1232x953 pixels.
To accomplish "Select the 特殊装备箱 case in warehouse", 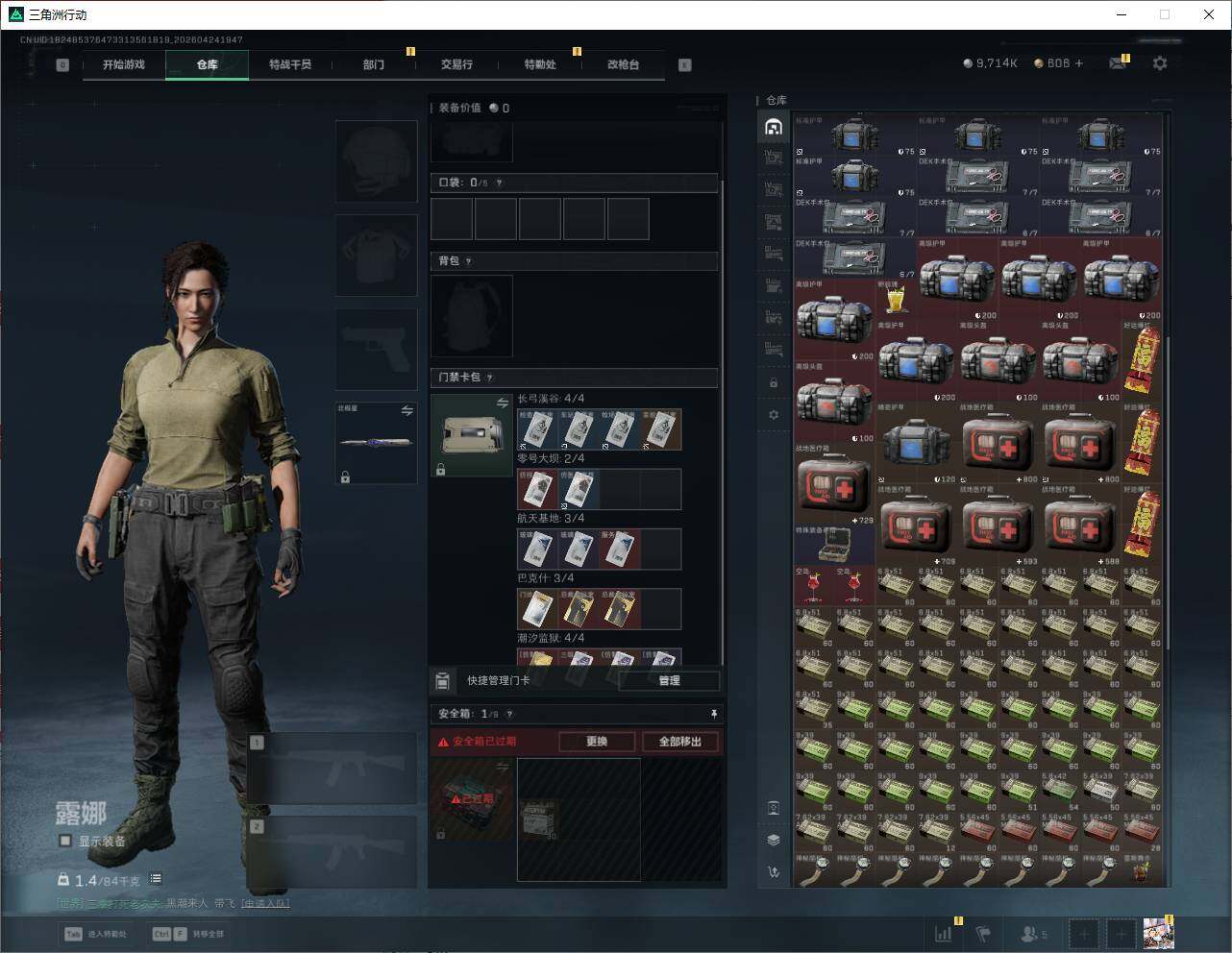I will pyautogui.click(x=834, y=545).
